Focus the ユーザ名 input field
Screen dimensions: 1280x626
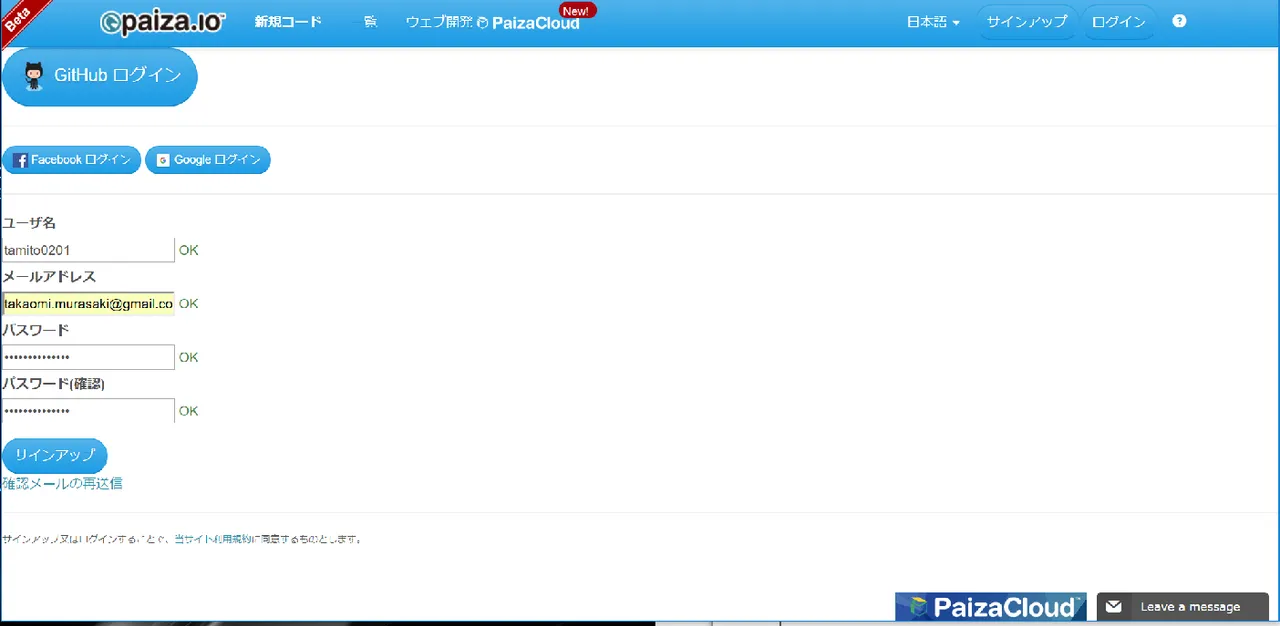pyautogui.click(x=88, y=250)
